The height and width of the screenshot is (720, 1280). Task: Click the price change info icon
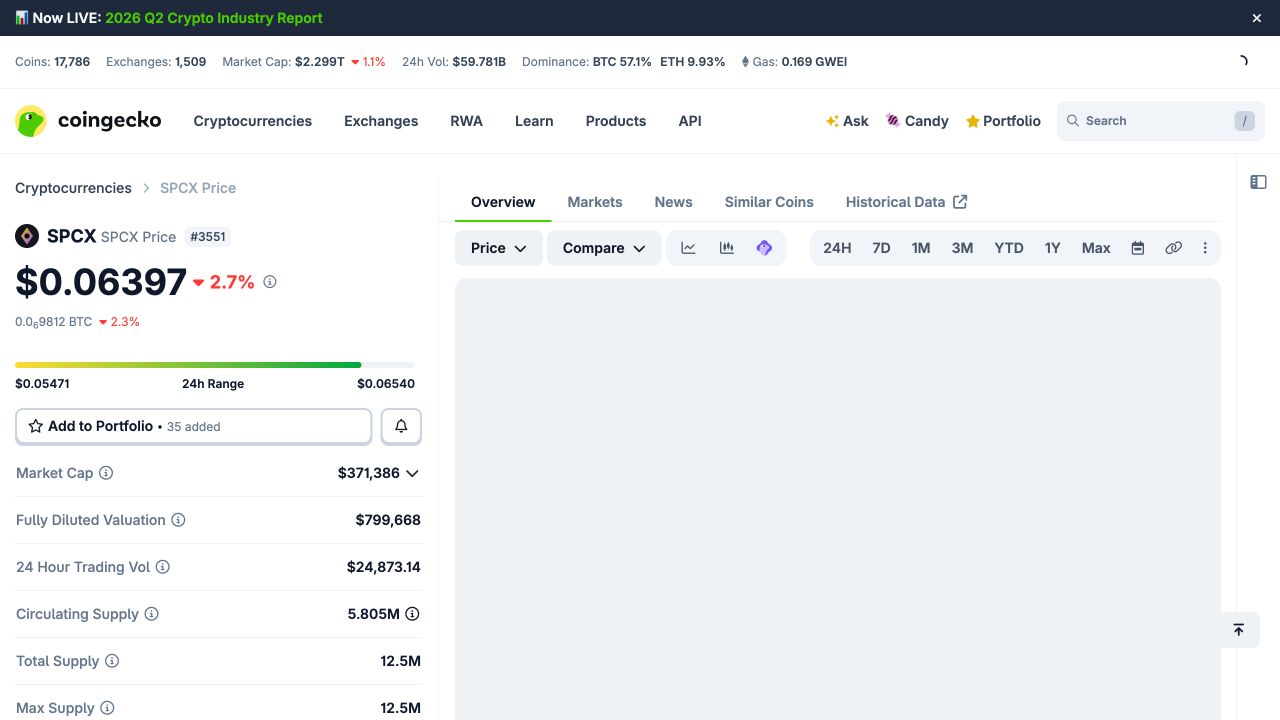tap(270, 282)
